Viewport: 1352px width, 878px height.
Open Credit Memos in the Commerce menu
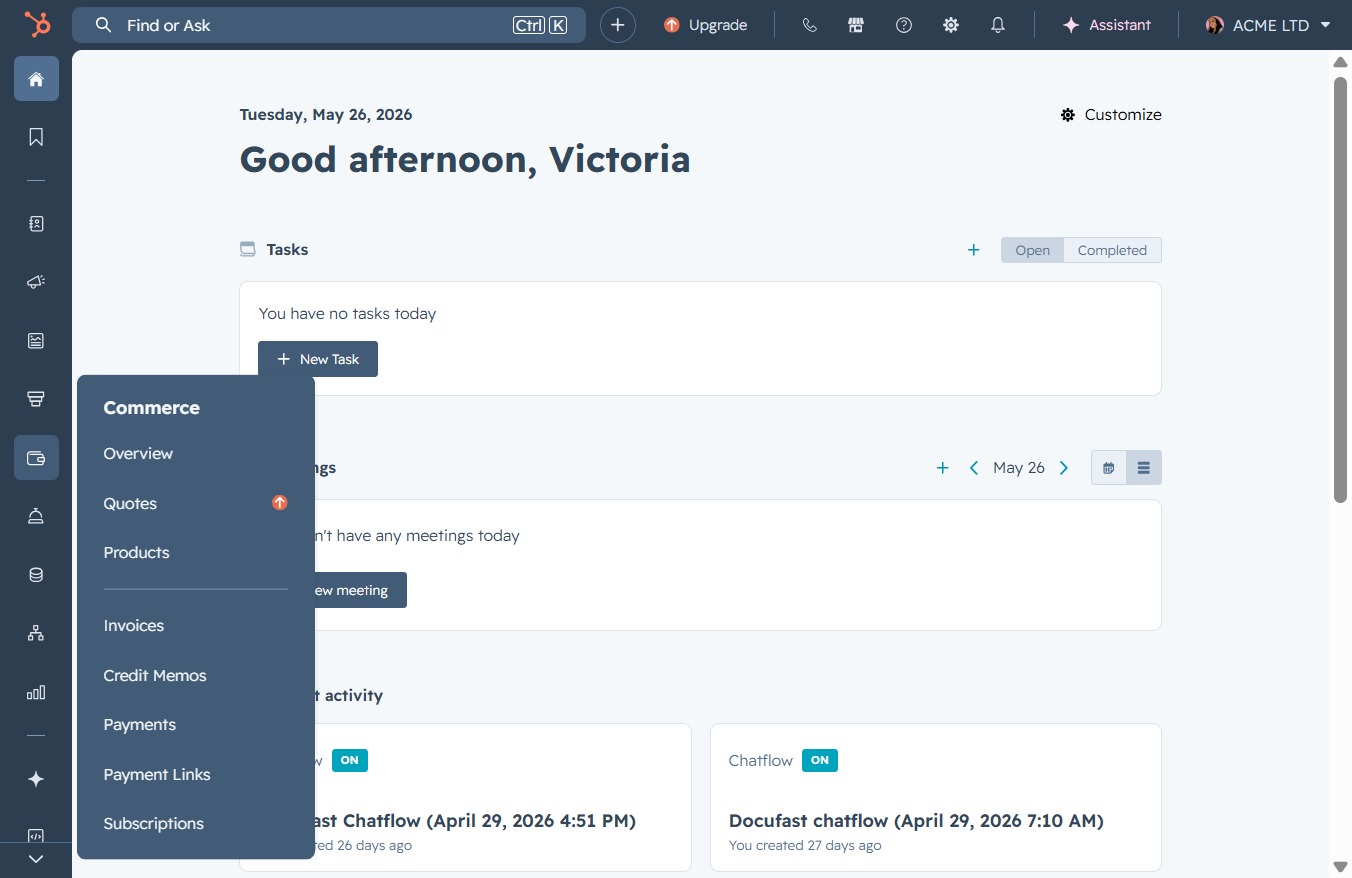[x=154, y=676]
